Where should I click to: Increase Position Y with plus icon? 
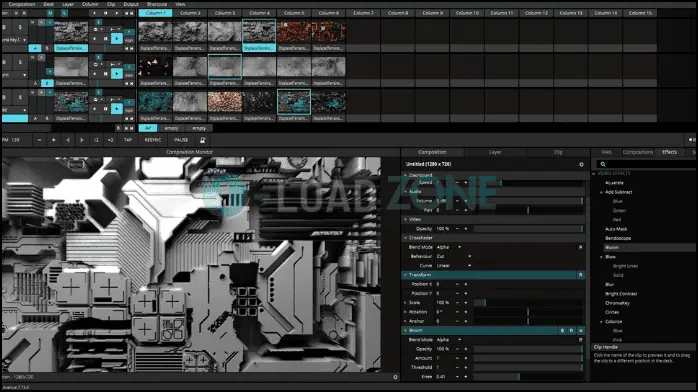click(466, 293)
